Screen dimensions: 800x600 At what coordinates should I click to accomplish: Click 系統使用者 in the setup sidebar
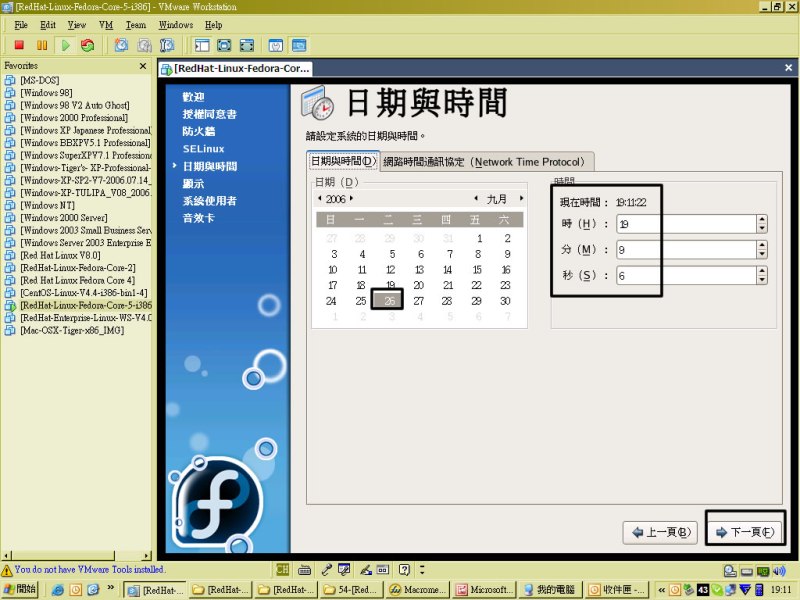coord(210,201)
